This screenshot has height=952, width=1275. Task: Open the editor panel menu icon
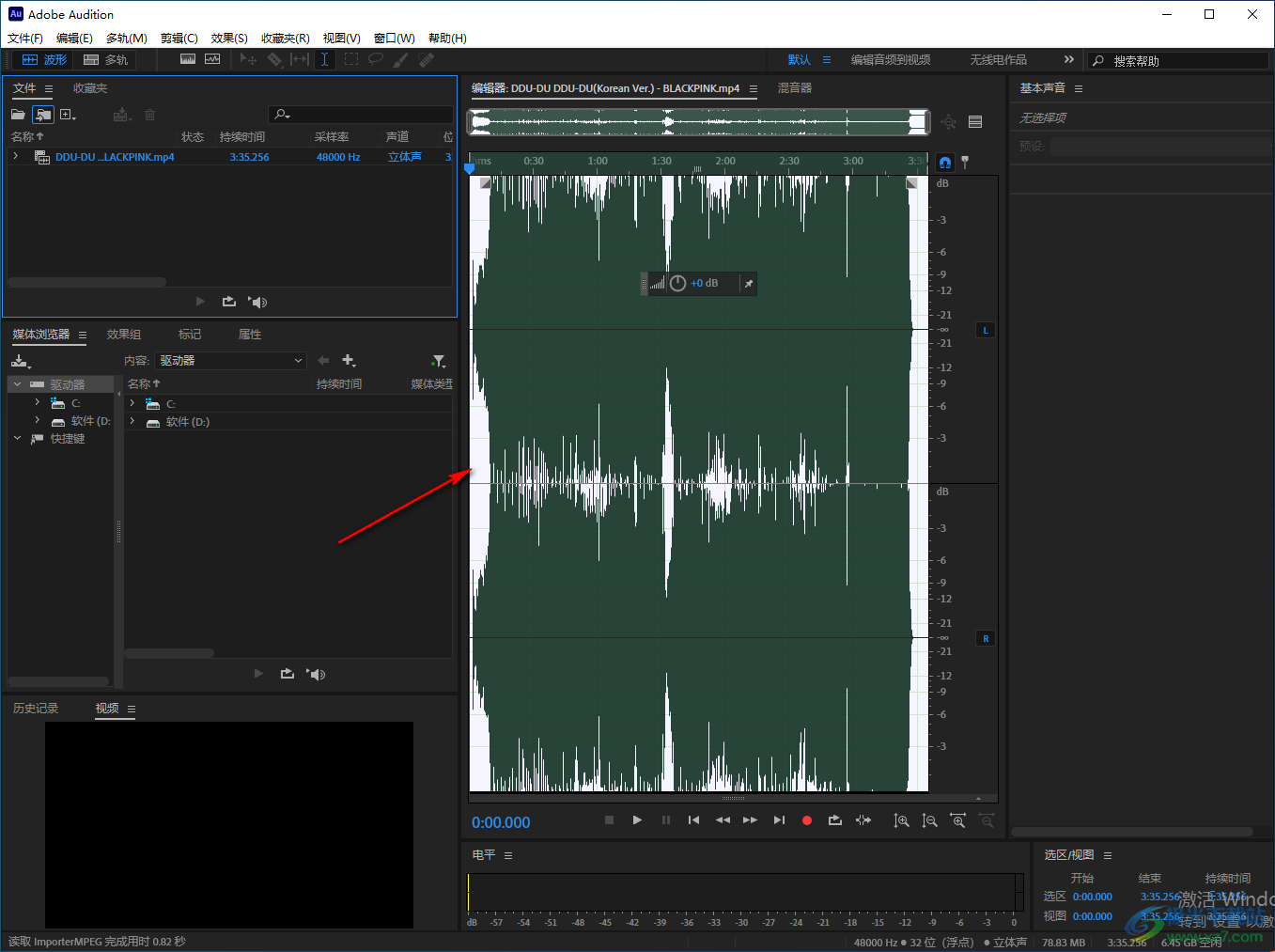754,88
